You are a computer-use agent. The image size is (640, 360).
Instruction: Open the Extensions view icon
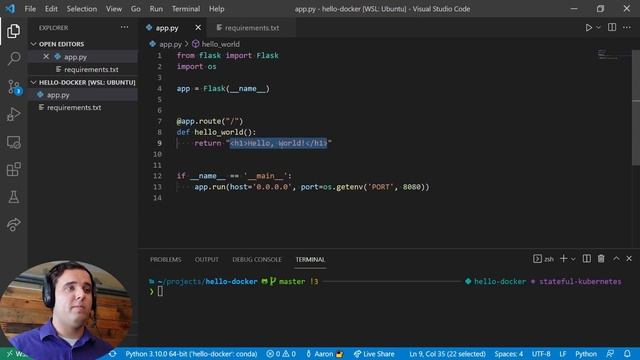click(x=13, y=169)
